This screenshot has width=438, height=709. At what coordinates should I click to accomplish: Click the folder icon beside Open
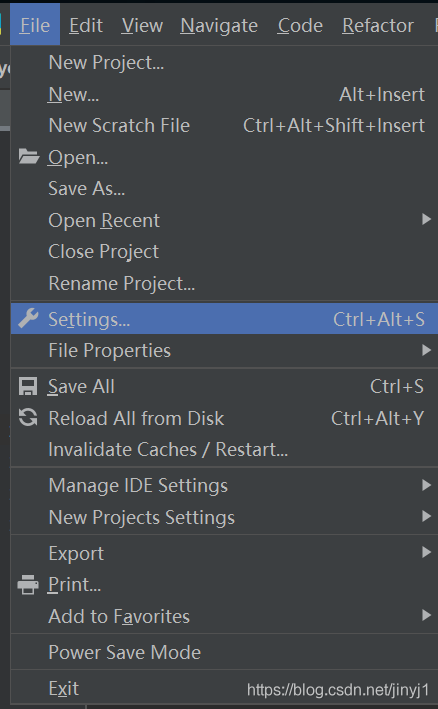pyautogui.click(x=28, y=157)
